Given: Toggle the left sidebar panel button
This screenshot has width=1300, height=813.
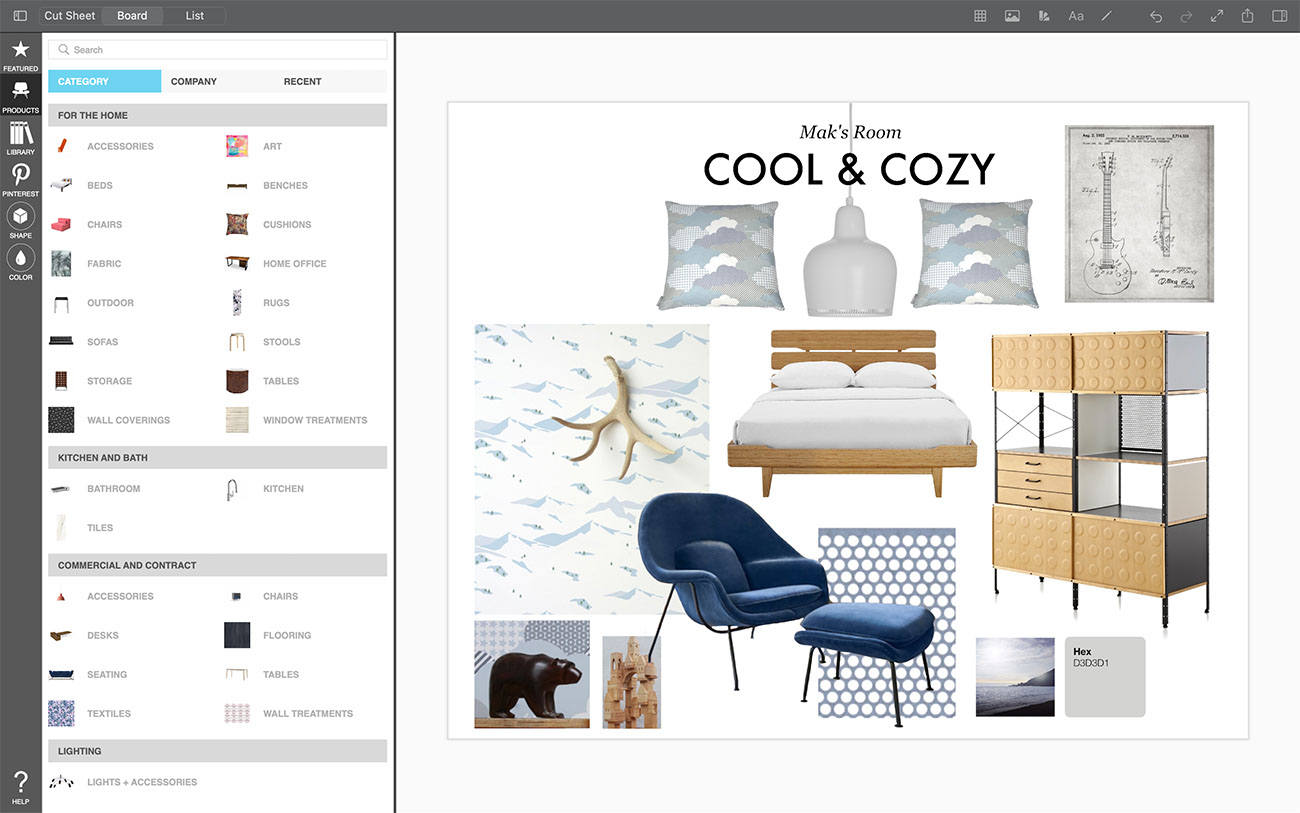Looking at the screenshot, I should (20, 16).
